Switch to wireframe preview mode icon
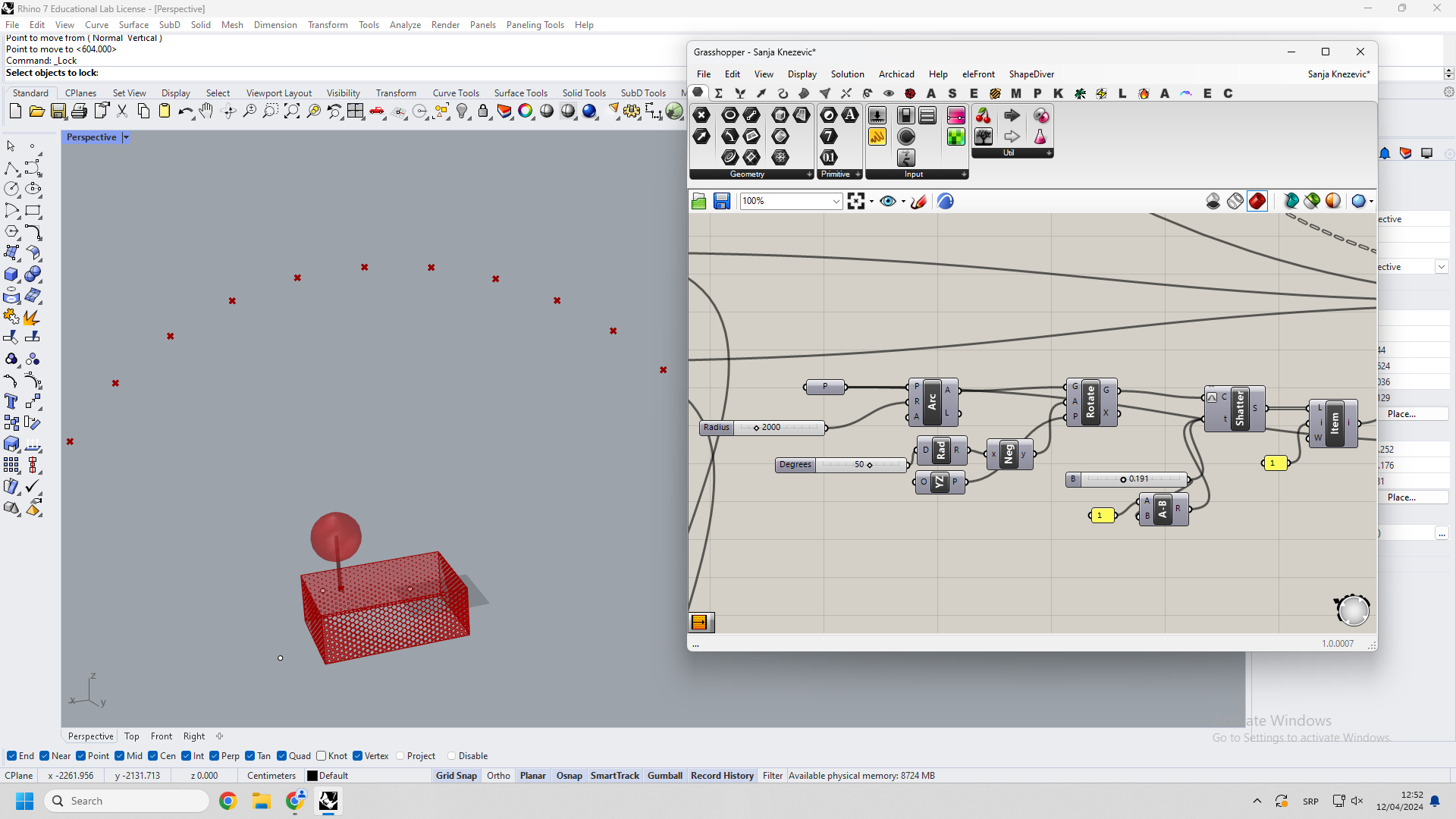 pos(1235,201)
